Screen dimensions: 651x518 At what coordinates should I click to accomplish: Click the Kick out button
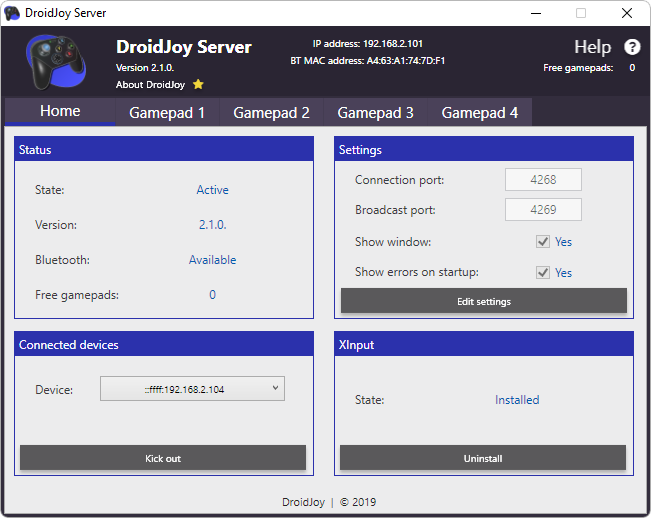[x=163, y=458]
